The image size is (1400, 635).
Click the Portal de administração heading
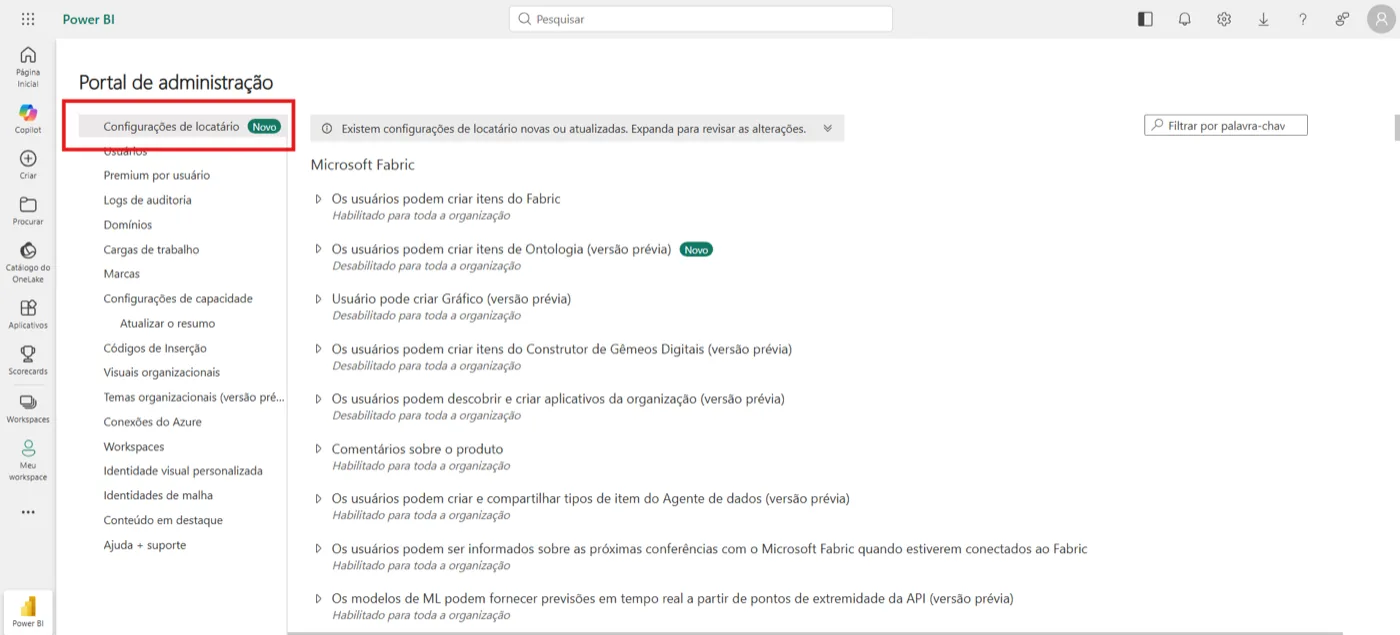pos(176,83)
